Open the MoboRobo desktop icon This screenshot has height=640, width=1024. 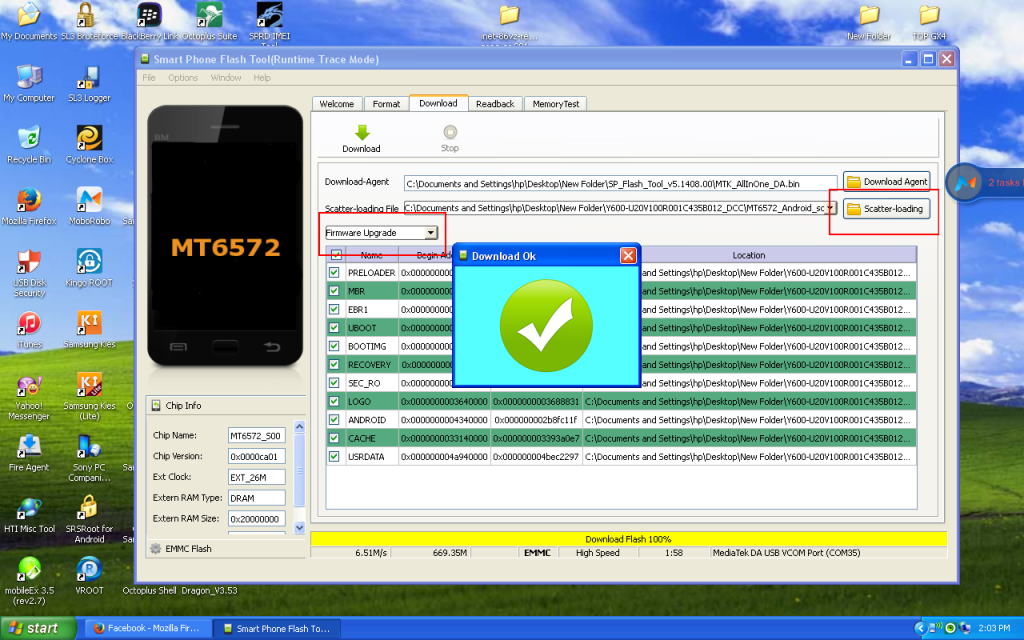(89, 200)
